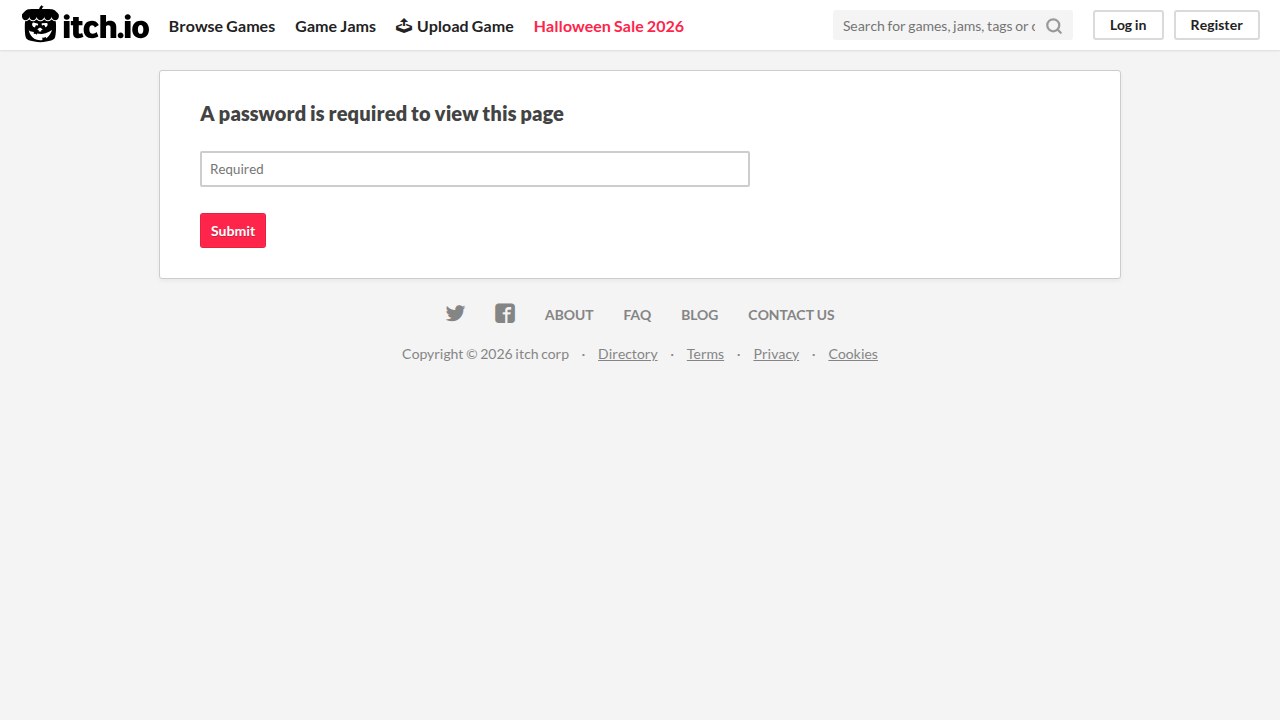Click the search magnifier icon
Screen dimensions: 1280x720
click(x=1054, y=26)
